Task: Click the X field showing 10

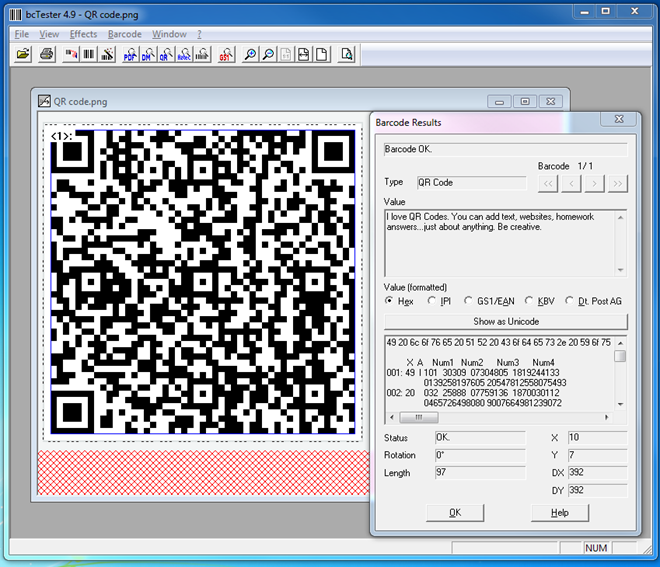Action: click(598, 438)
